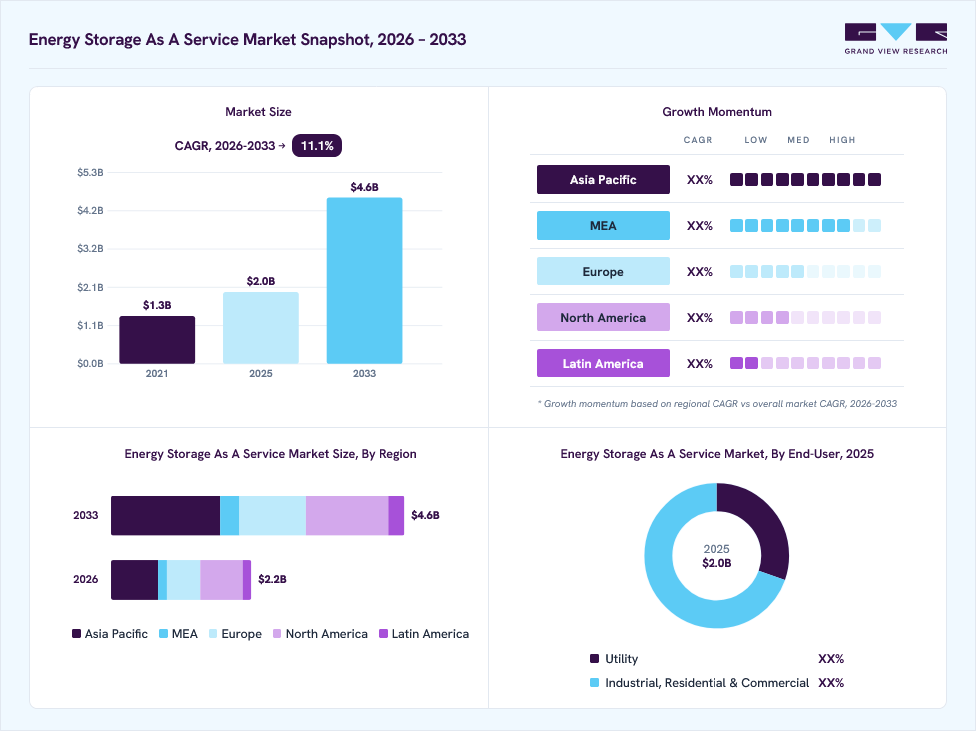The image size is (976, 731).
Task: Click the Utility legend swatch
Action: coord(594,659)
